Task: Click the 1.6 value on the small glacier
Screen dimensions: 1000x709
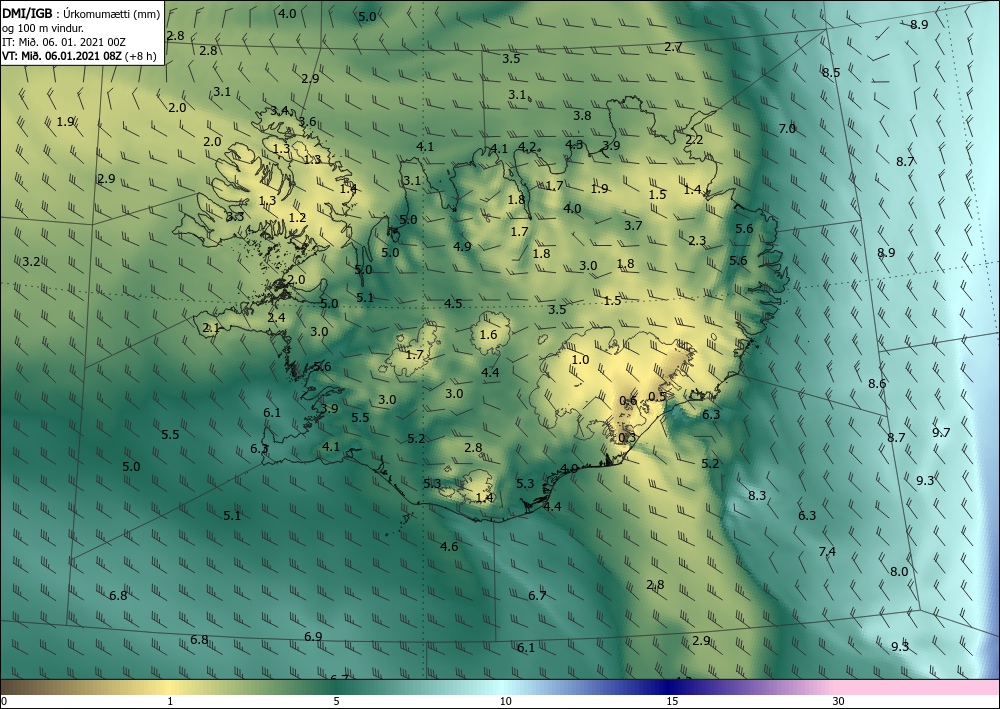Action: pyautogui.click(x=489, y=335)
